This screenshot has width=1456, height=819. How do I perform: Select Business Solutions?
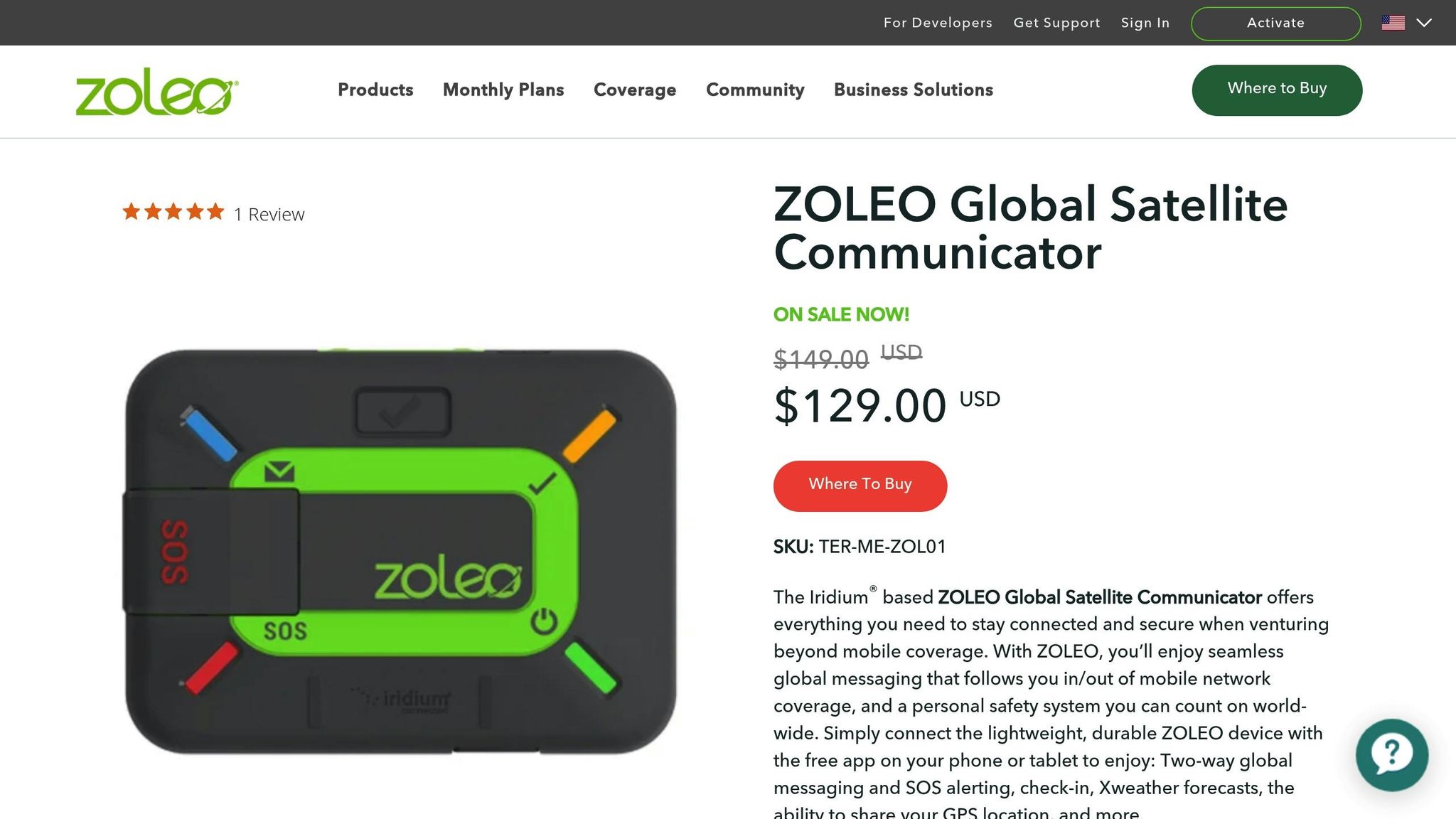coord(912,90)
